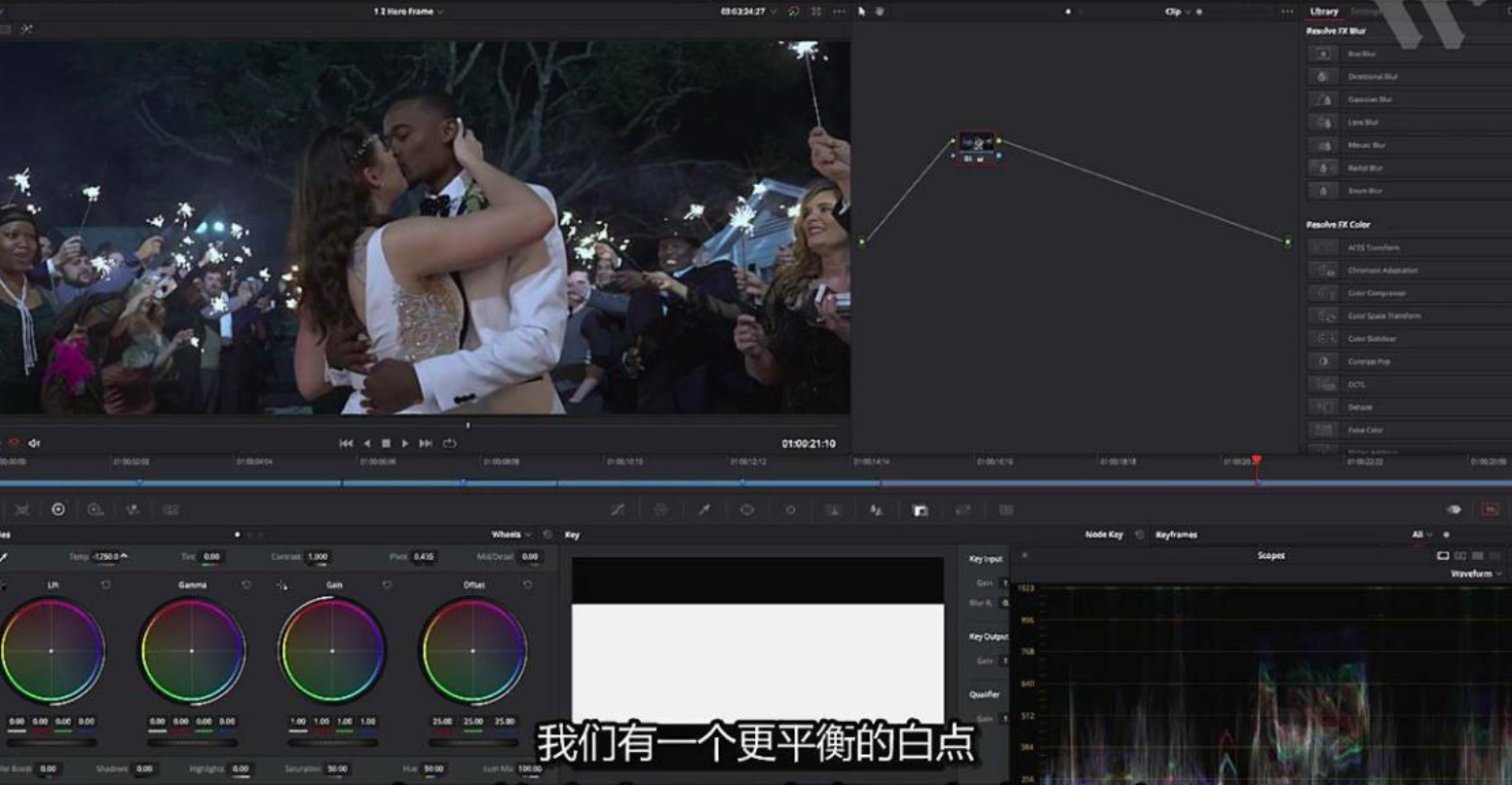Open the Wheels mode dropdown

coord(510,535)
